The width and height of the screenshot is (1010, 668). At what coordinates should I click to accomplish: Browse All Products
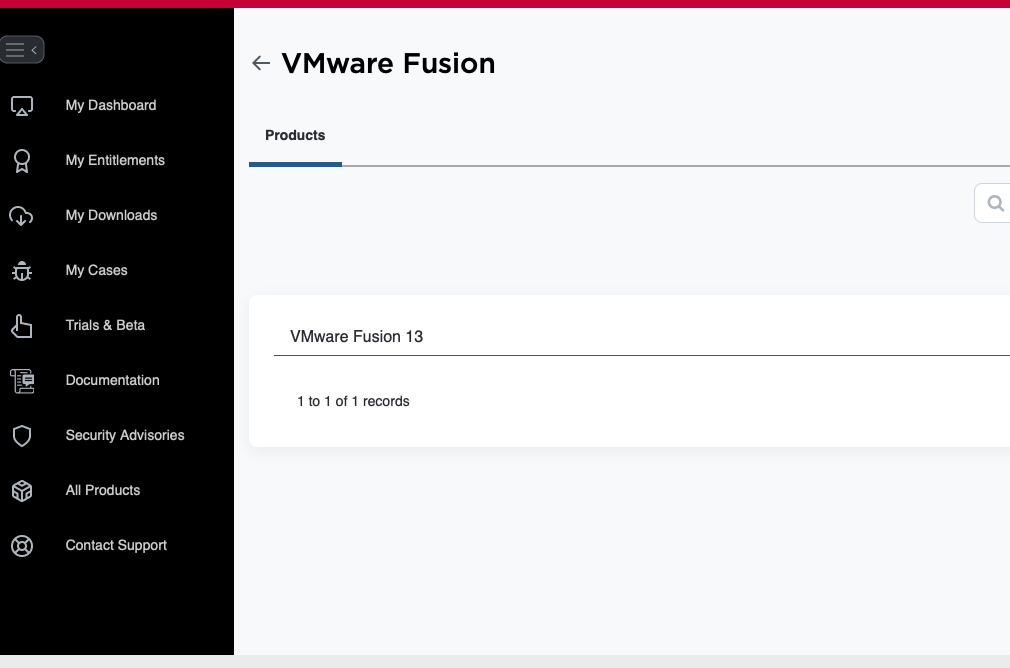tap(103, 490)
